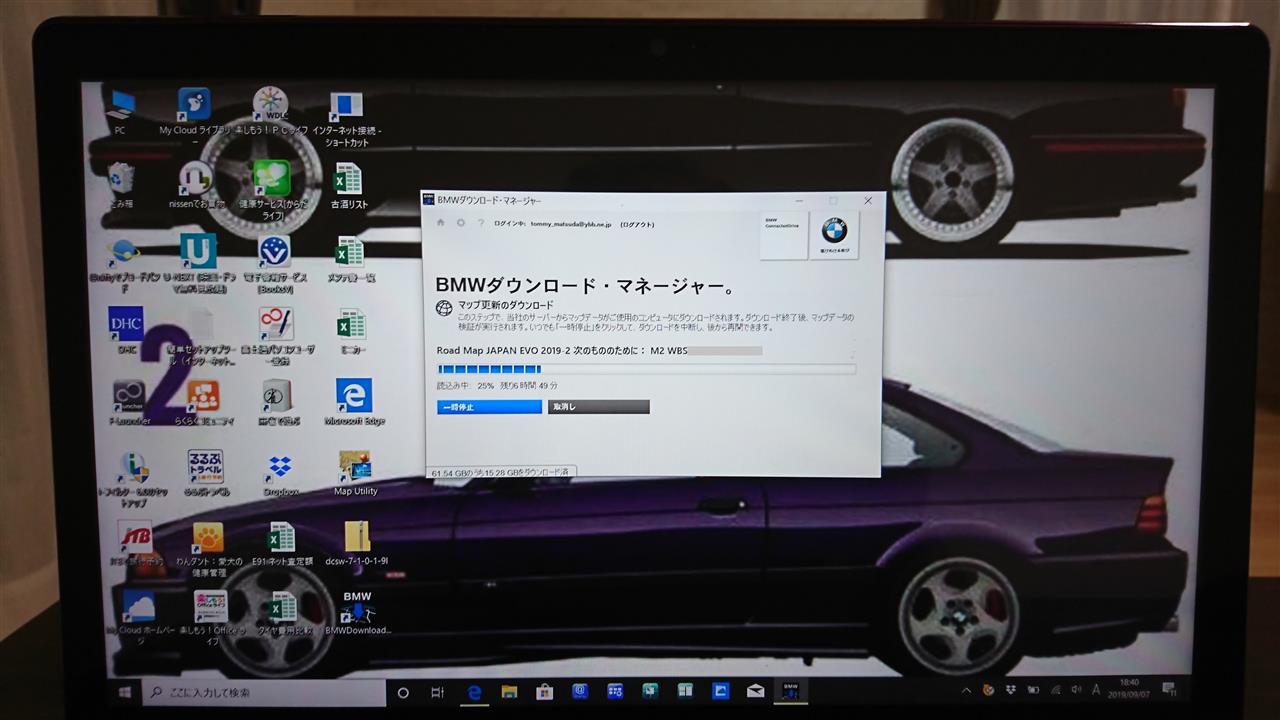Open settings gear in BMW Download Manager
Image resolution: width=1280 pixels, height=720 pixels.
461,223
